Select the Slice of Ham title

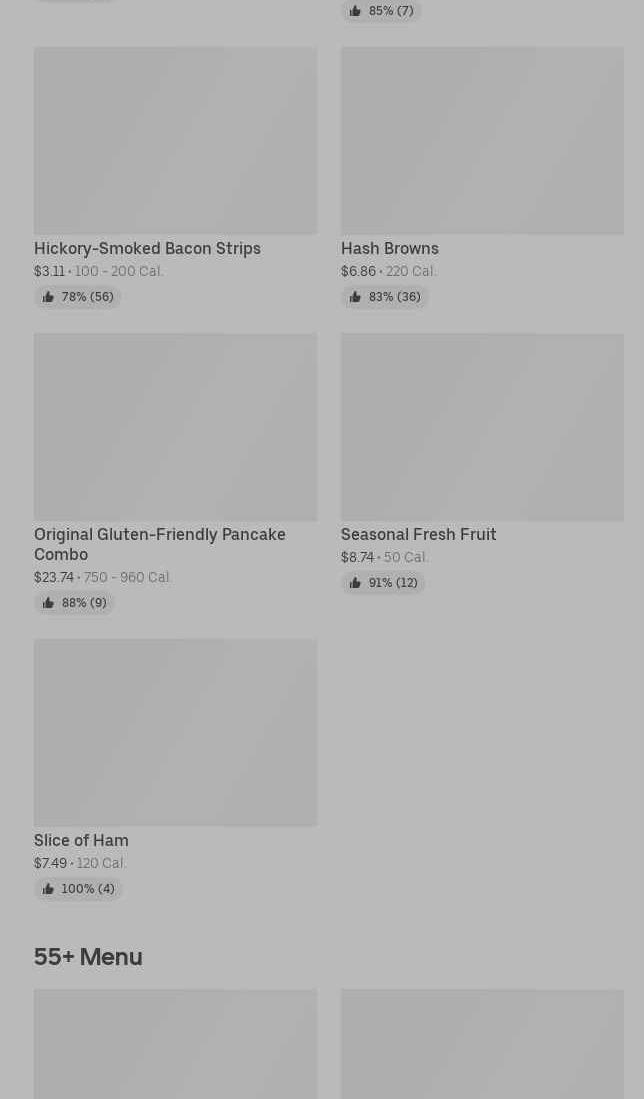tap(81, 840)
